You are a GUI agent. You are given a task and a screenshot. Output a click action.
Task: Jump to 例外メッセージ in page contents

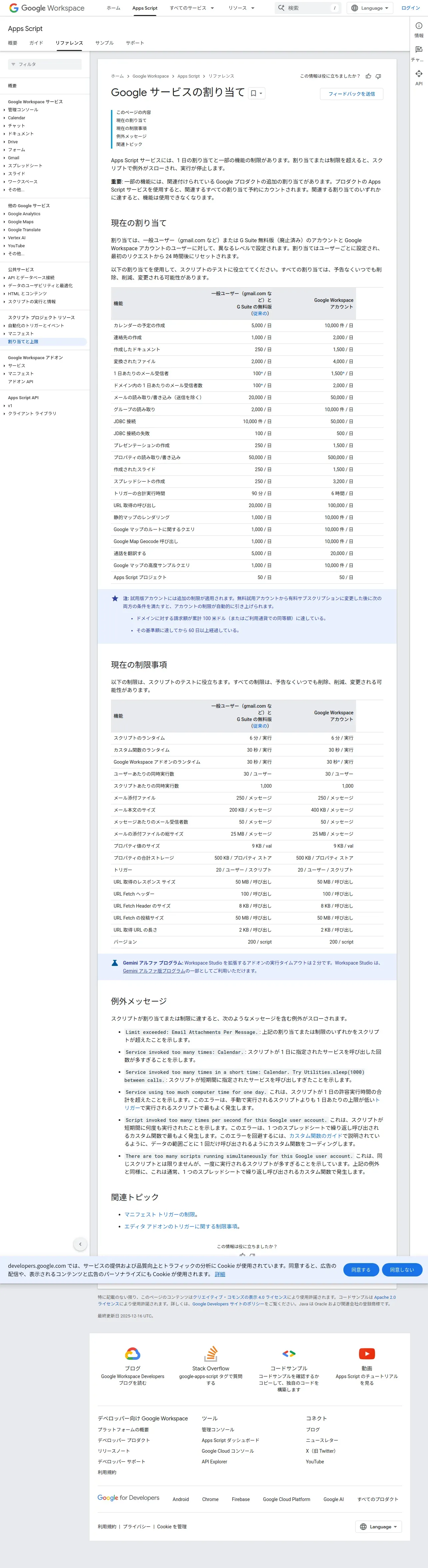coord(132,136)
